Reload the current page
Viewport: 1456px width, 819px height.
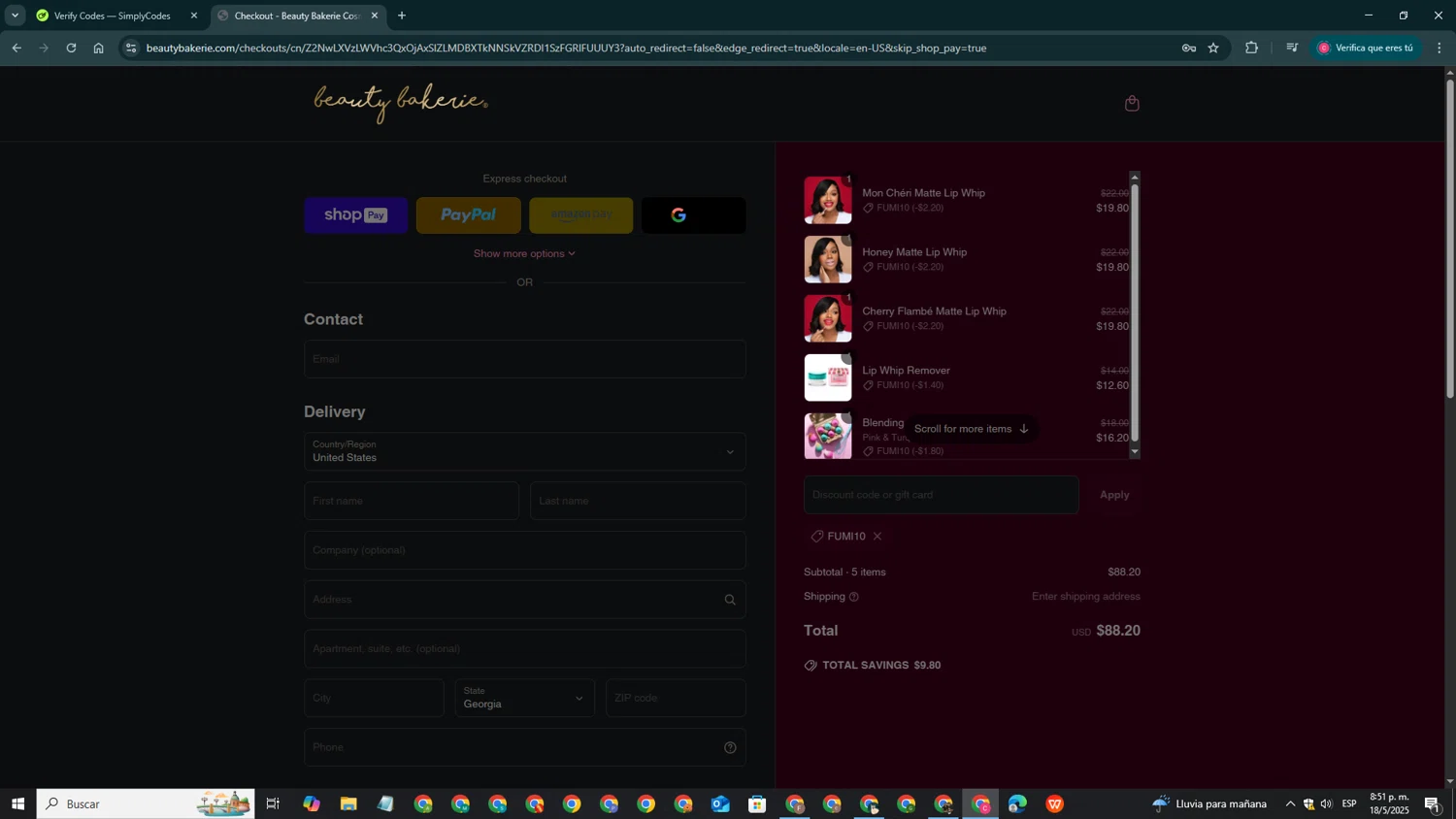point(71,48)
